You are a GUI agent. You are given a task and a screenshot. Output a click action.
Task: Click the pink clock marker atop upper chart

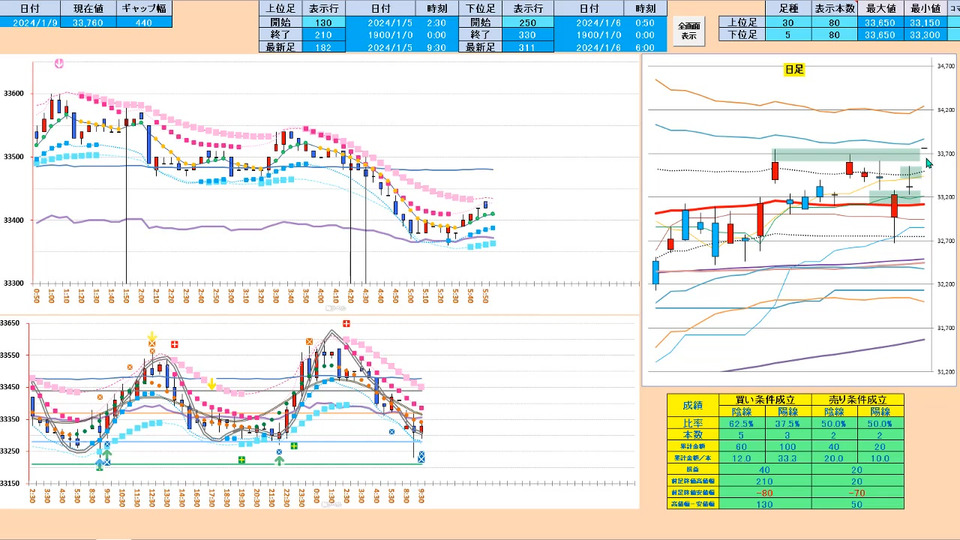59,63
